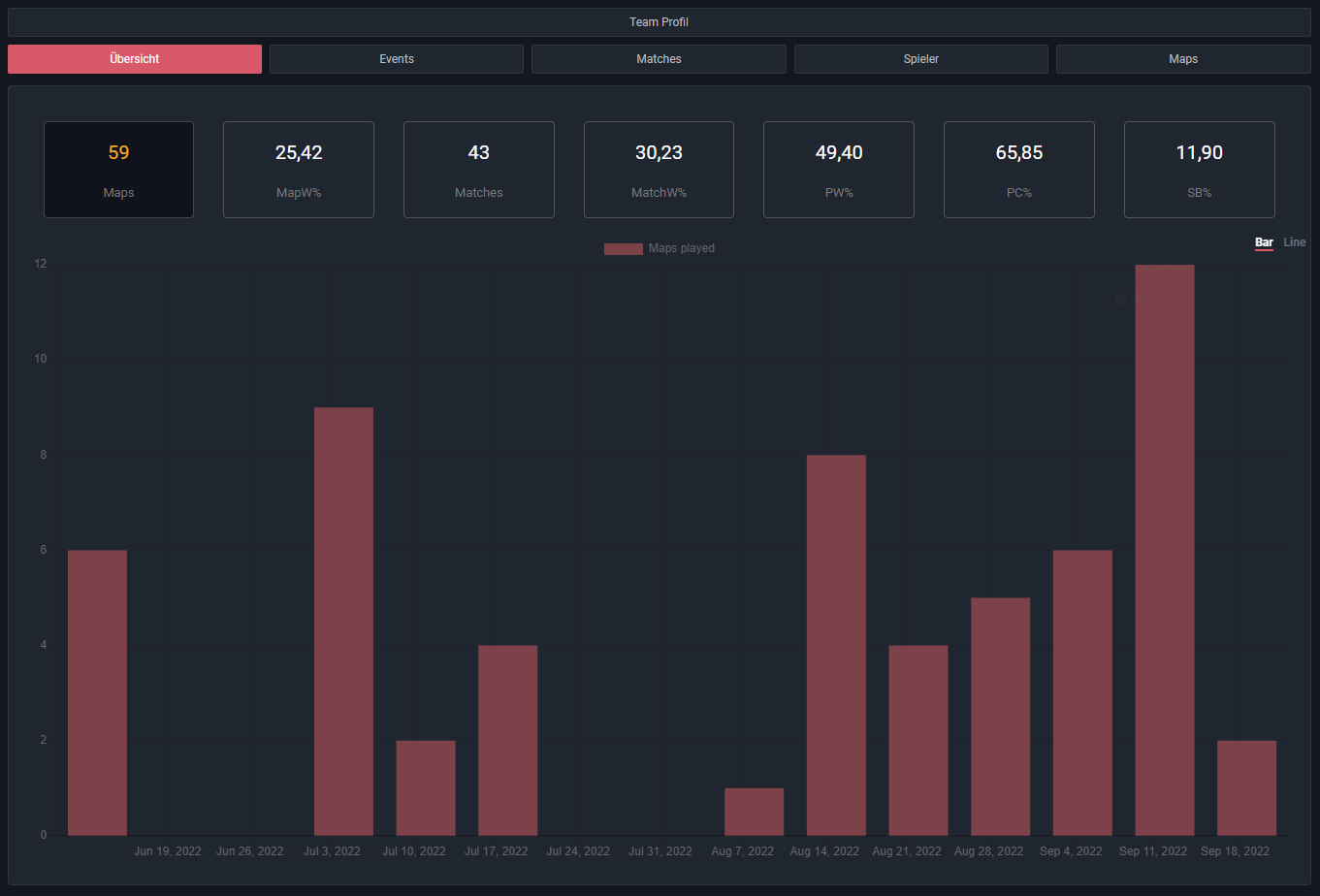1320x896 pixels.
Task: Click the Aug 14, 2022 bar
Action: tap(836, 645)
